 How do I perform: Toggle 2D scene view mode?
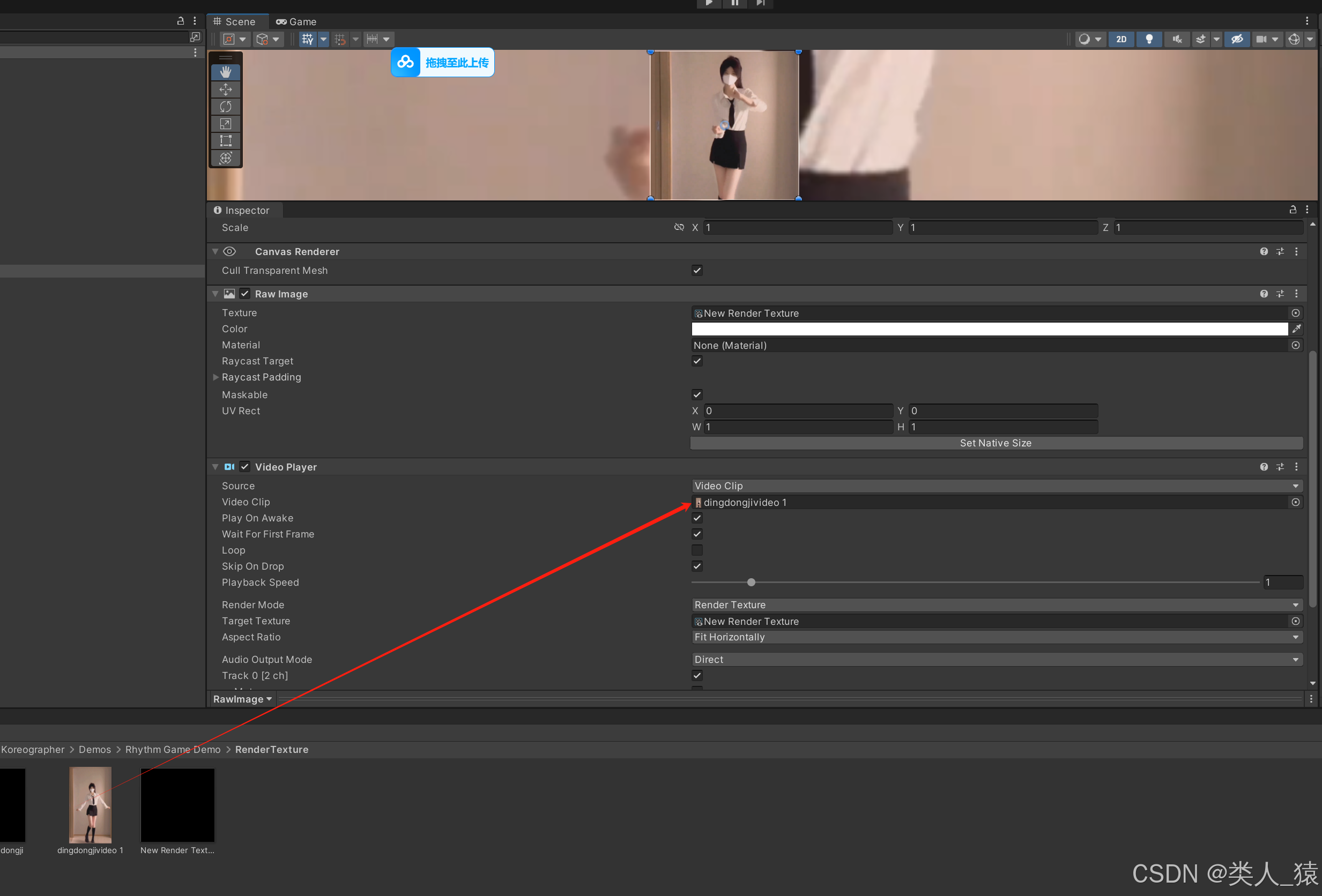[x=1120, y=39]
